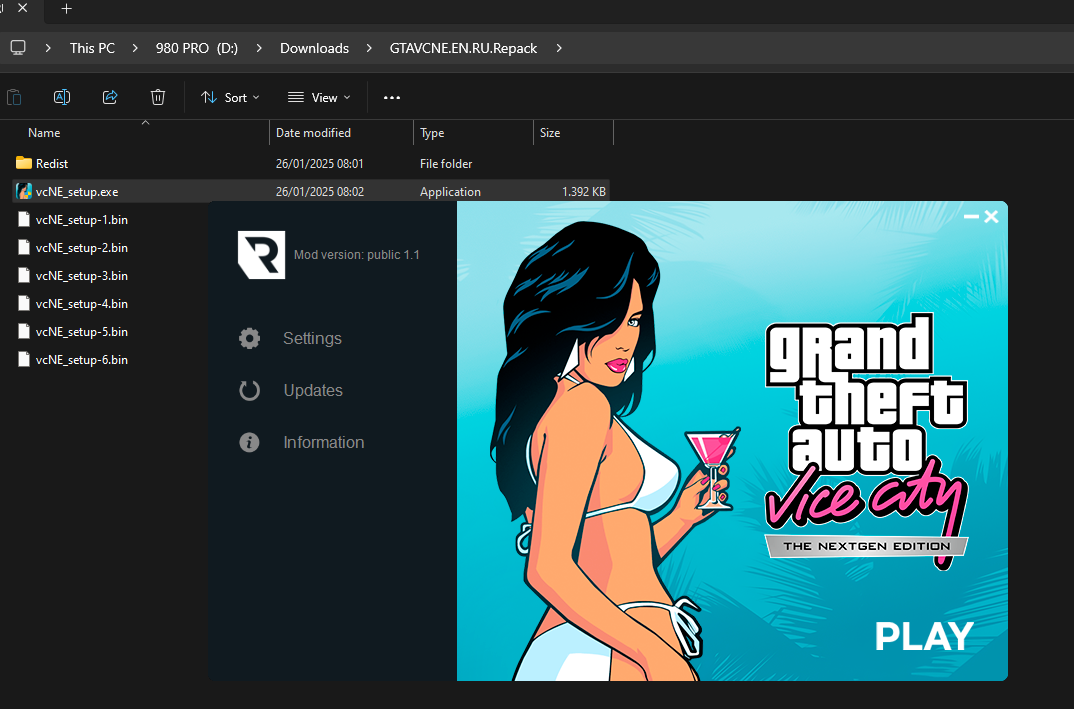Click the Information circle icon
Image resolution: width=1074 pixels, height=709 pixels.
249,442
